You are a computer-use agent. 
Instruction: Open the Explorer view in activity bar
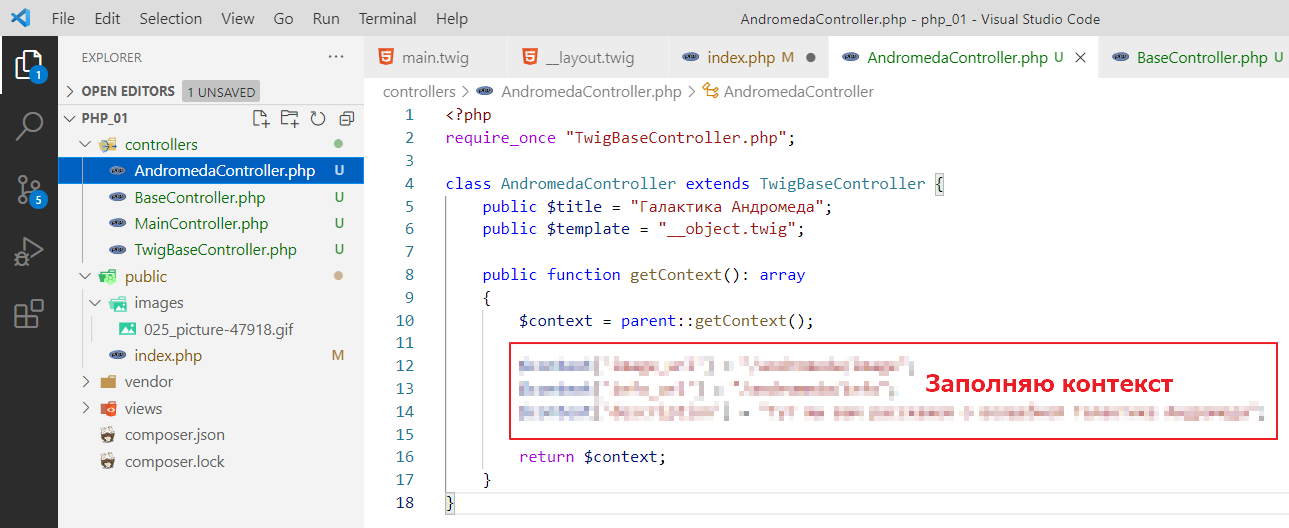(x=28, y=65)
